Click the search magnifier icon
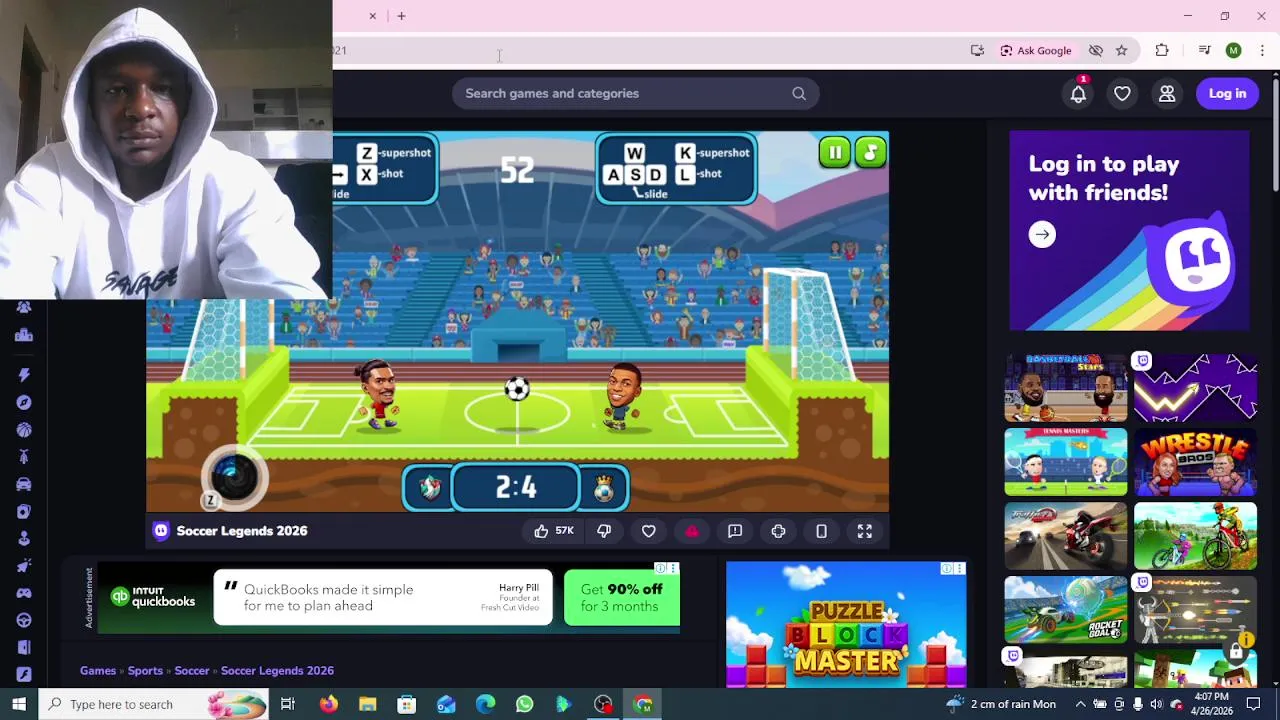 click(799, 93)
